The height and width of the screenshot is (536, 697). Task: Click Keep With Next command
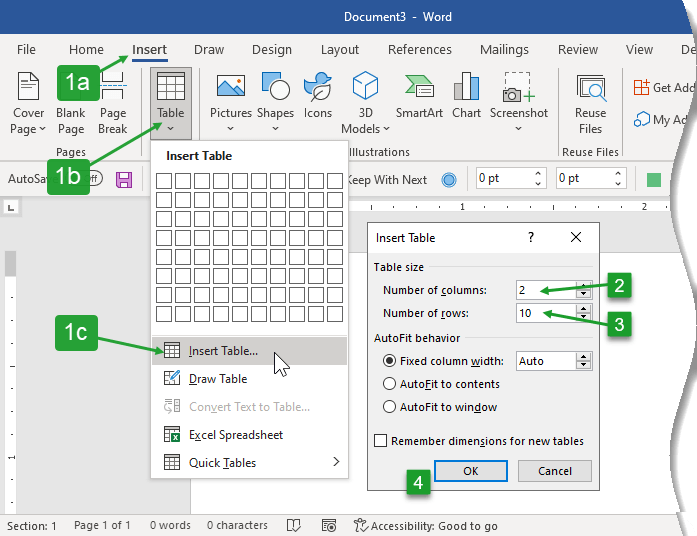pyautogui.click(x=388, y=180)
